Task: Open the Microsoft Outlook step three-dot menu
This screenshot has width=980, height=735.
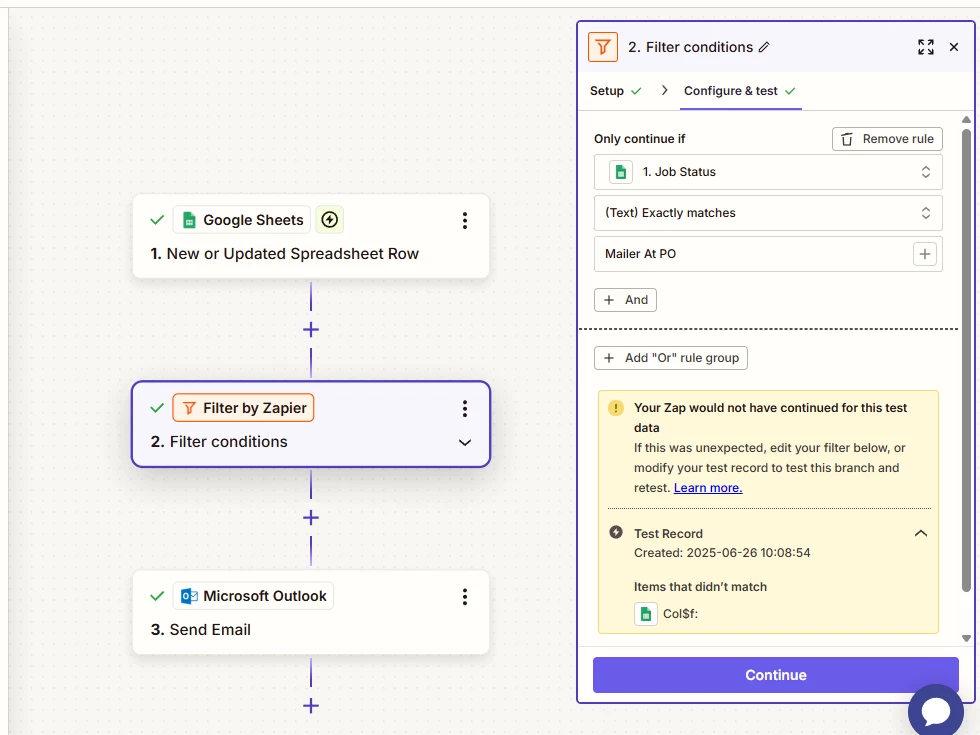Action: [x=464, y=597]
